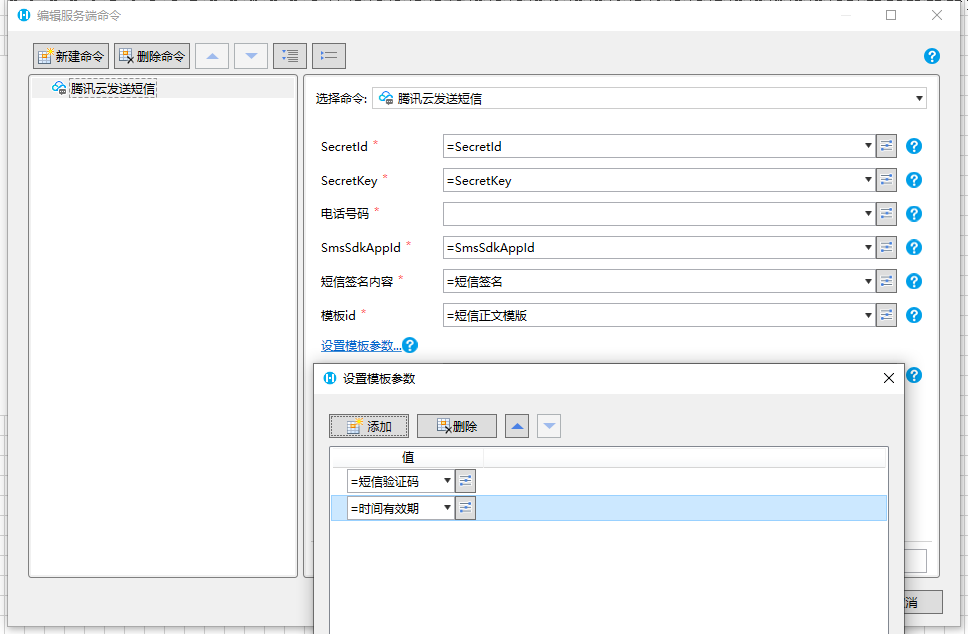Expand the SecretId dropdown arrow
Screen dimensions: 968x634
868,146
